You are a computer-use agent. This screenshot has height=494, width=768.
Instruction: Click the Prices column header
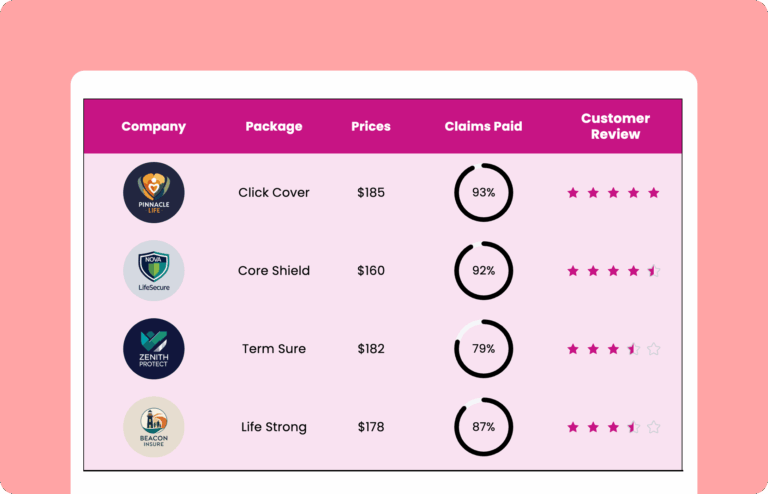tap(371, 126)
